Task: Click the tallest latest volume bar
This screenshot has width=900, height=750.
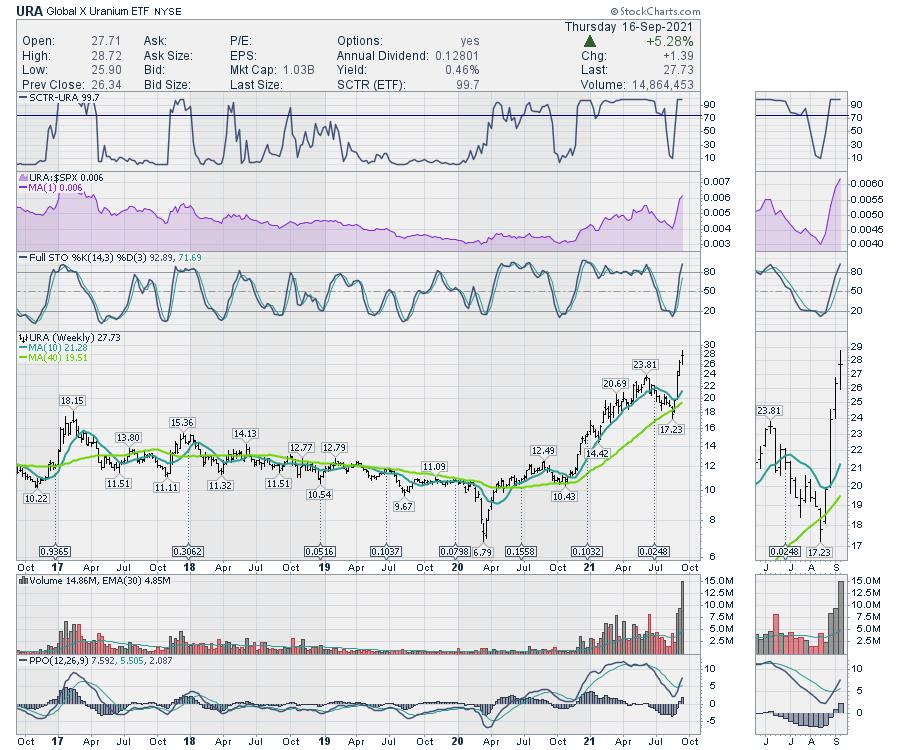Action: tap(682, 618)
